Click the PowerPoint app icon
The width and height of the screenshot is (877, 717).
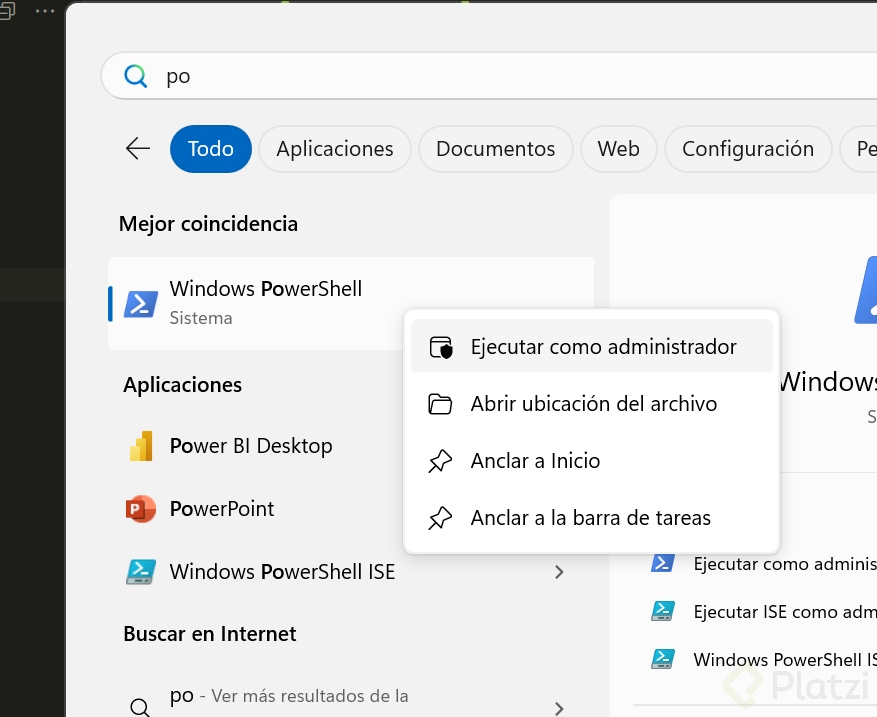(140, 508)
